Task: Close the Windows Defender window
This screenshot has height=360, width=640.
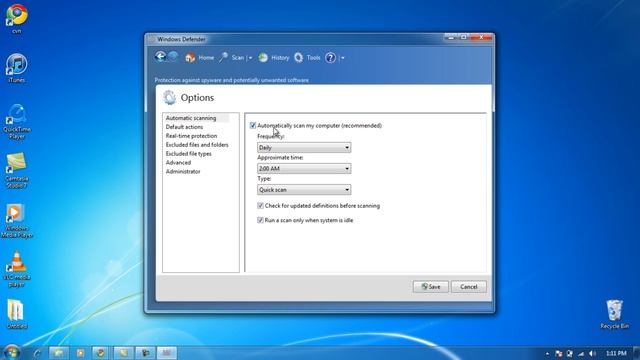Action: tap(481, 38)
